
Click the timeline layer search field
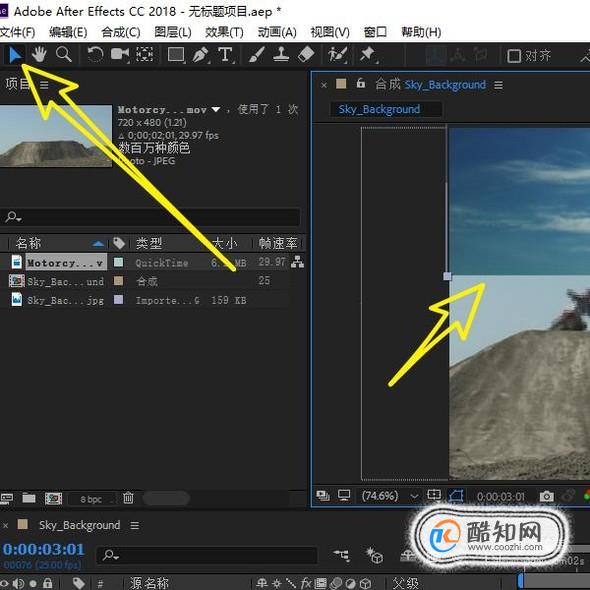point(207,555)
